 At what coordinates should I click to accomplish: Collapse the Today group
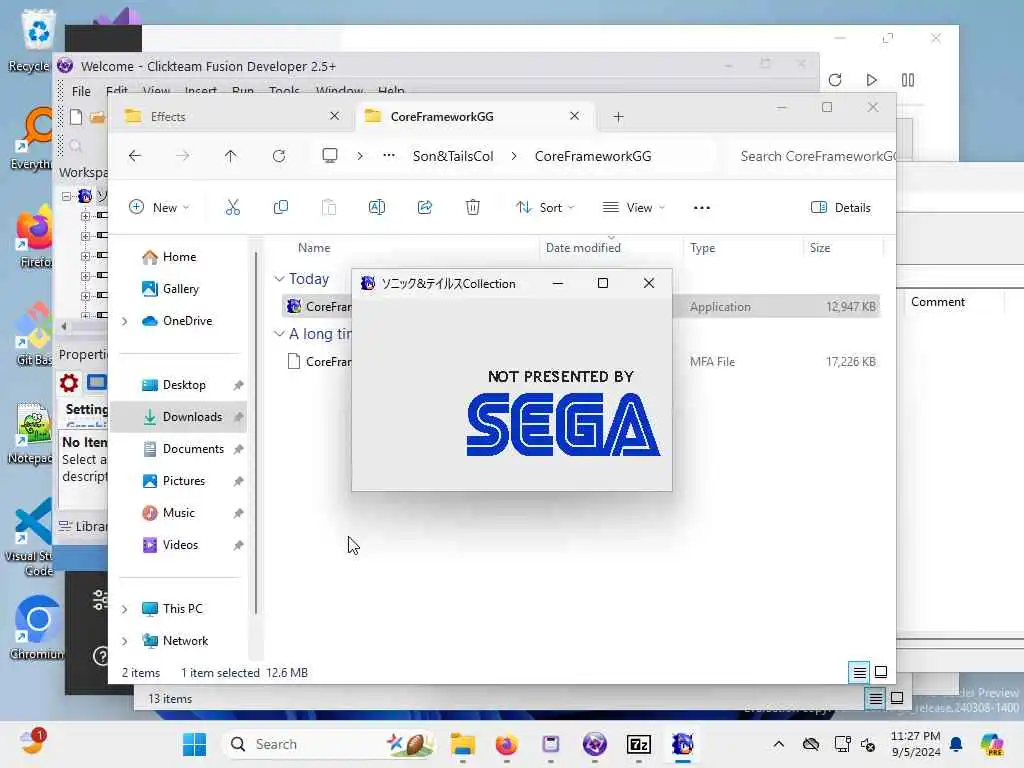click(x=280, y=279)
